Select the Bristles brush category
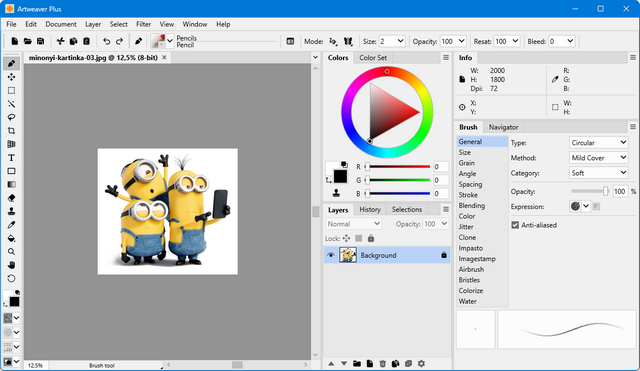The width and height of the screenshot is (640, 371). point(469,280)
